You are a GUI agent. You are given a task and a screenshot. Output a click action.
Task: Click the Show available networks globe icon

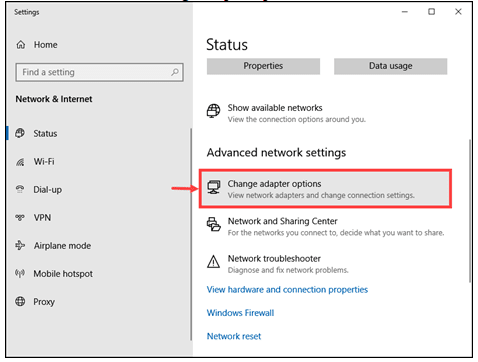point(213,111)
